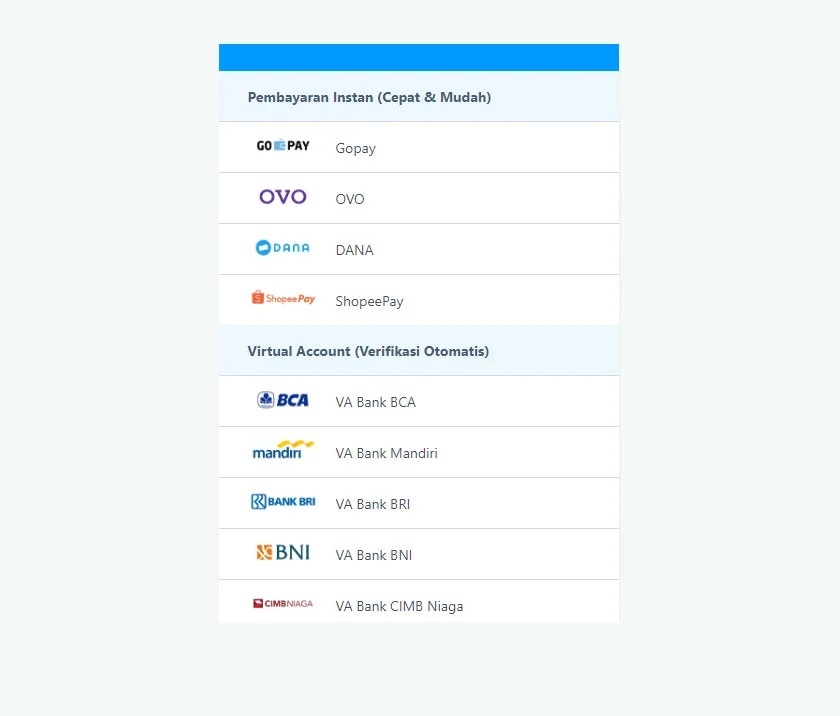This screenshot has height=716, width=840.
Task: Click the CIMB Niaga logo
Action: 283,604
